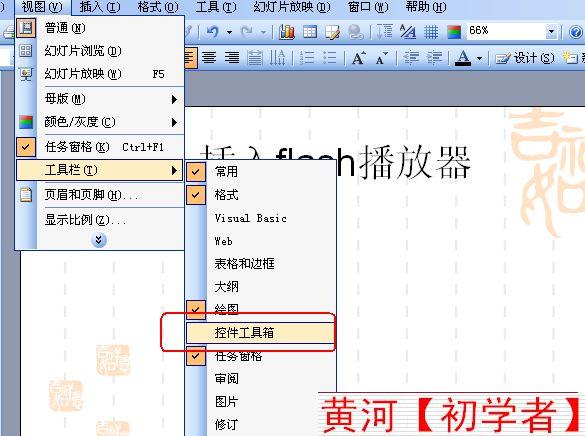Expand the full View menu chevron
Image resolution: width=585 pixels, height=436 pixels.
98,240
